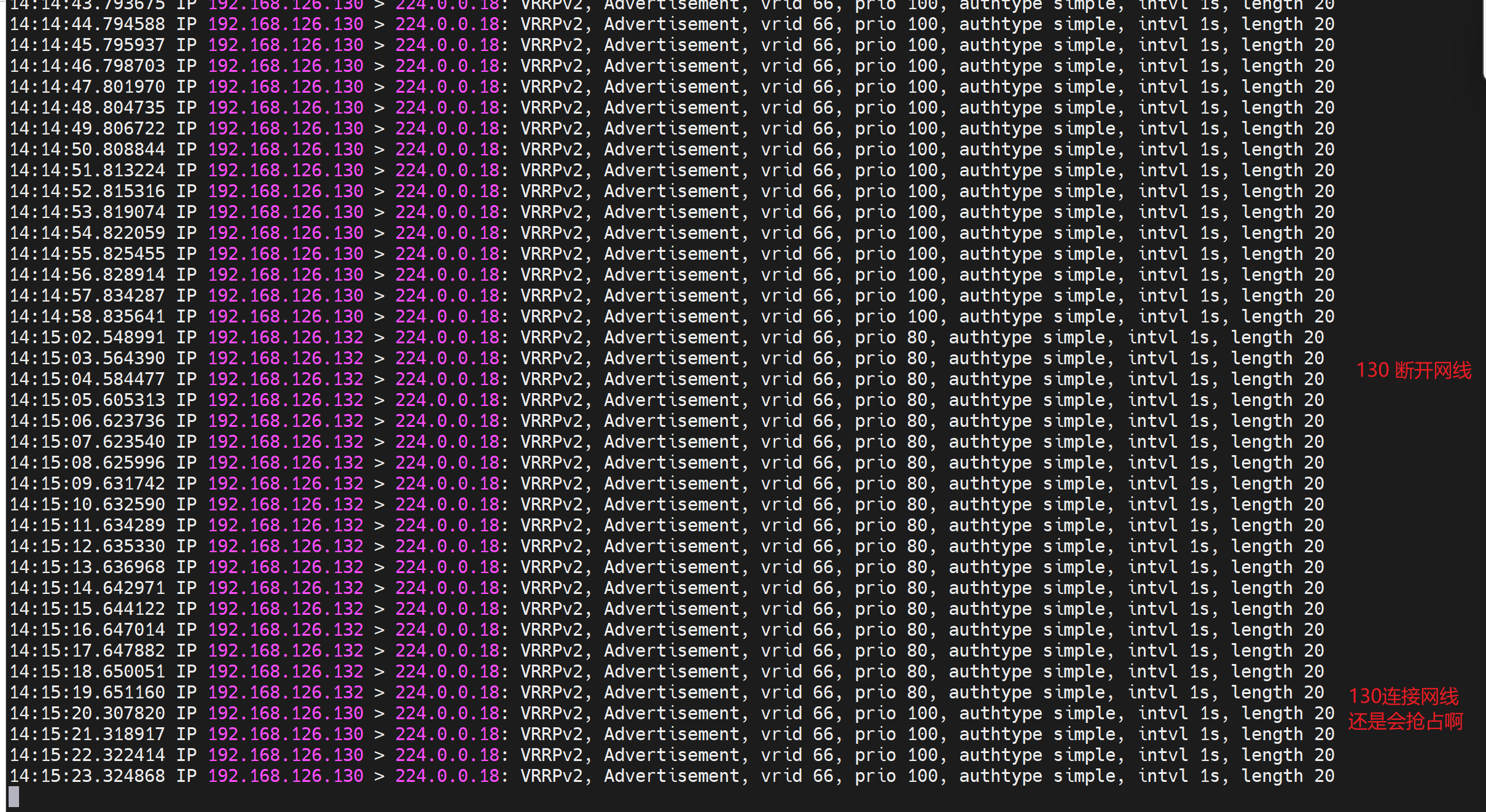The width and height of the screenshot is (1486, 812).
Task: Click 'VRRPv2' on the 14:15:10 line
Action: [551, 504]
